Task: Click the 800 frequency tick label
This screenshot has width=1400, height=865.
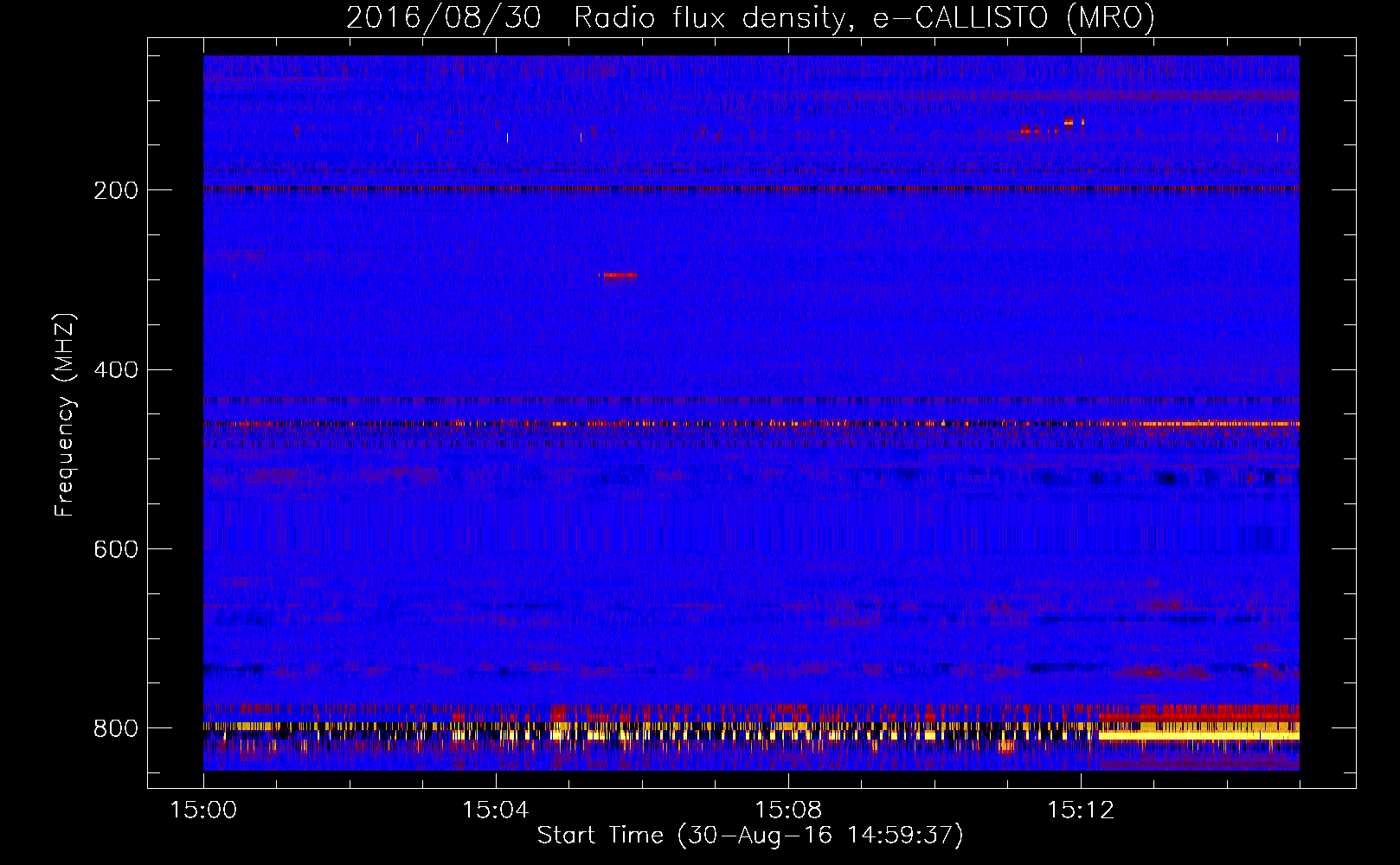Action: (x=116, y=729)
